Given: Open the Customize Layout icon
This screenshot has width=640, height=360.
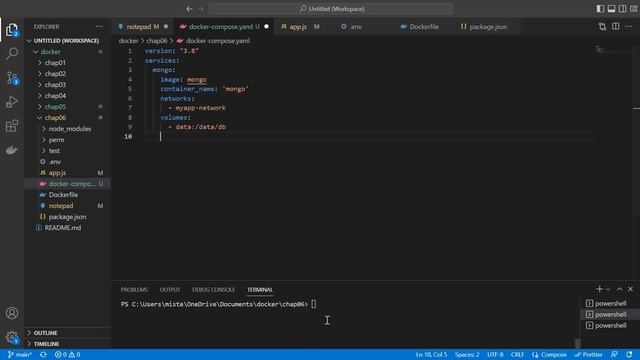Looking at the screenshot, I should coord(633,9).
